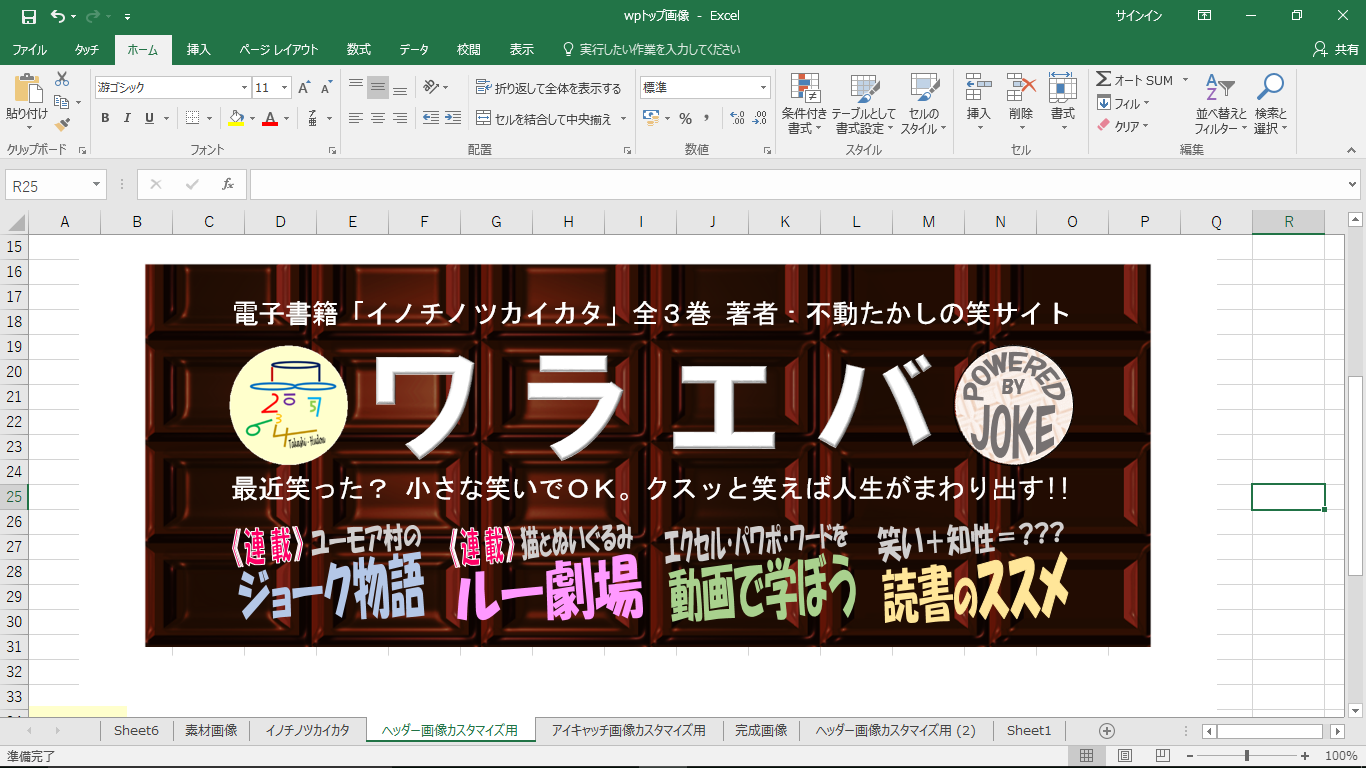Switch to the データ tab

pyautogui.click(x=414, y=49)
